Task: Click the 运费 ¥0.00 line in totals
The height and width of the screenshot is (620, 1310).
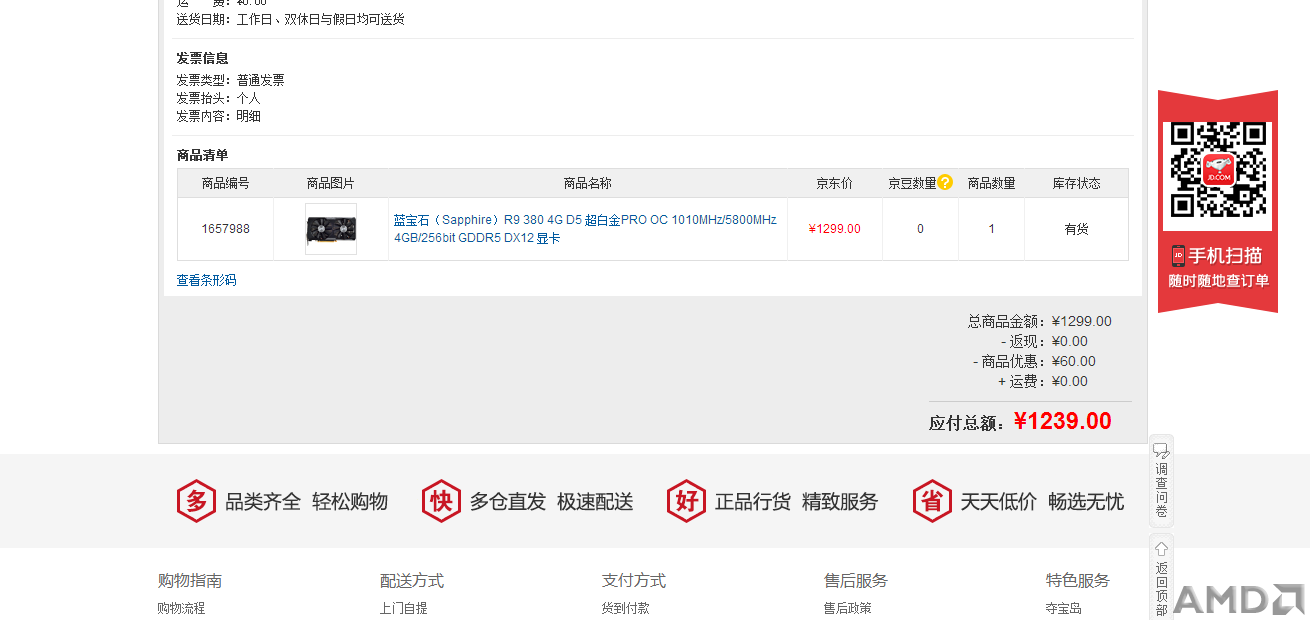Action: [1043, 381]
